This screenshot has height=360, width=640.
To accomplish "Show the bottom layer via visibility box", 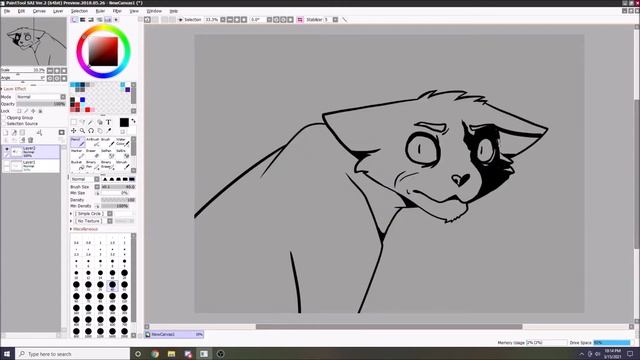I will 7,164.
